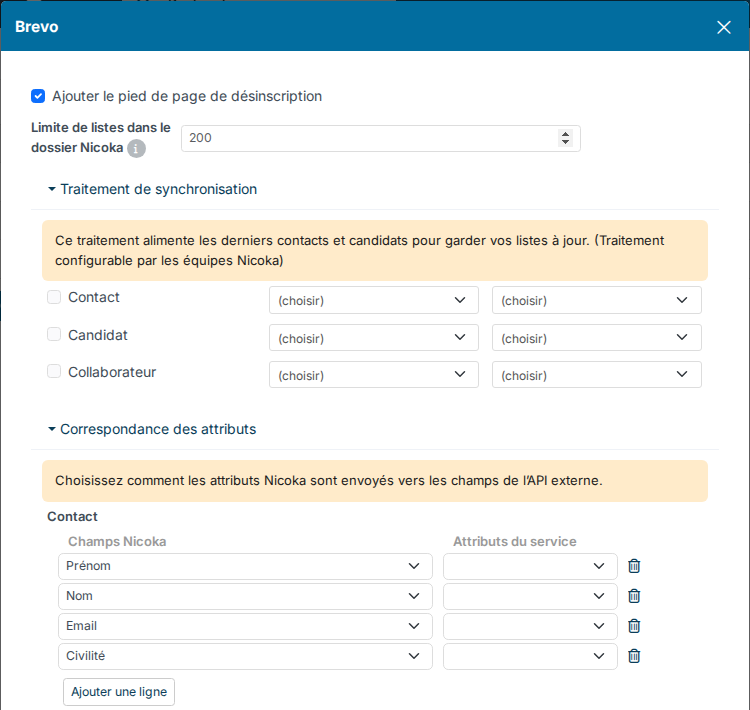
Task: Click Ajouter une ligne button
Action: (x=119, y=692)
